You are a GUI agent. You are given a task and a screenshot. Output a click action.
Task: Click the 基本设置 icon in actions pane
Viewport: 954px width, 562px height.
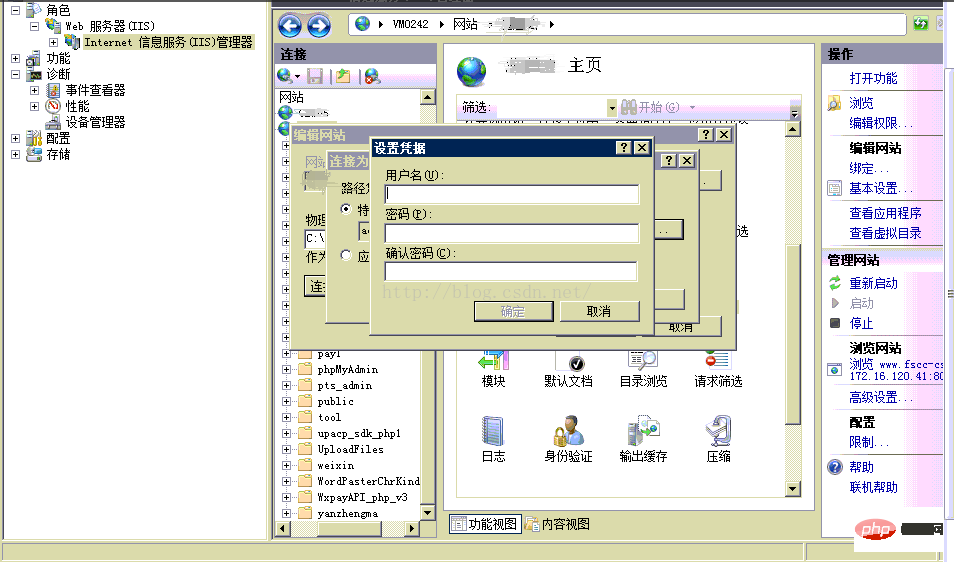click(835, 188)
